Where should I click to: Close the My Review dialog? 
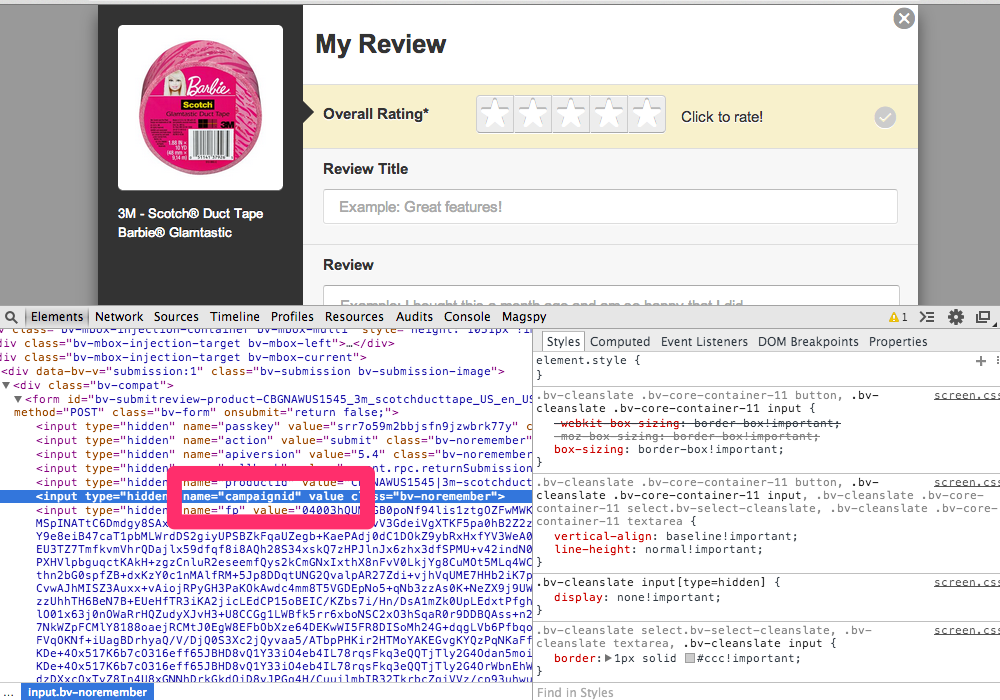pyautogui.click(x=904, y=18)
